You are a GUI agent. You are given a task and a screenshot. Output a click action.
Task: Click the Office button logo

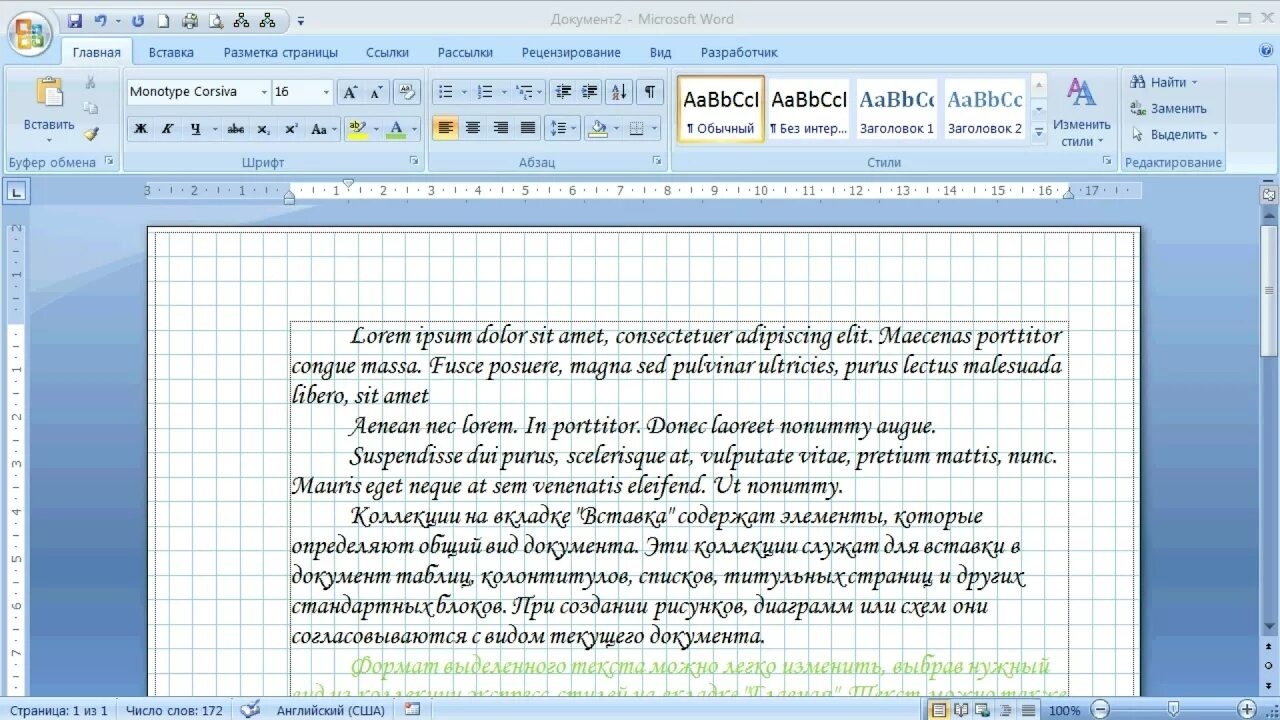(29, 32)
